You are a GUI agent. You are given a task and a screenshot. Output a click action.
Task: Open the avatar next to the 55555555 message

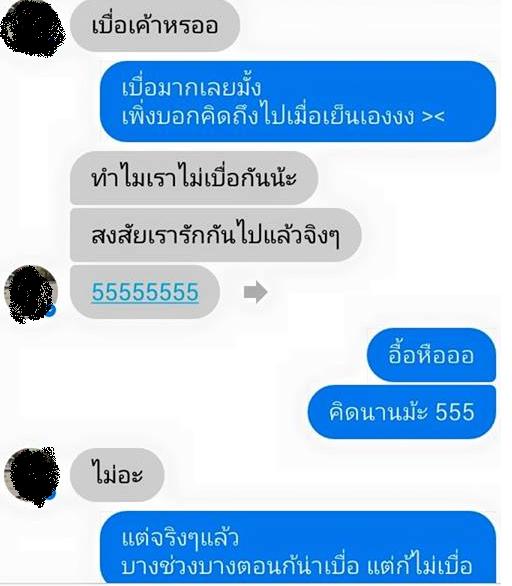coord(31,294)
